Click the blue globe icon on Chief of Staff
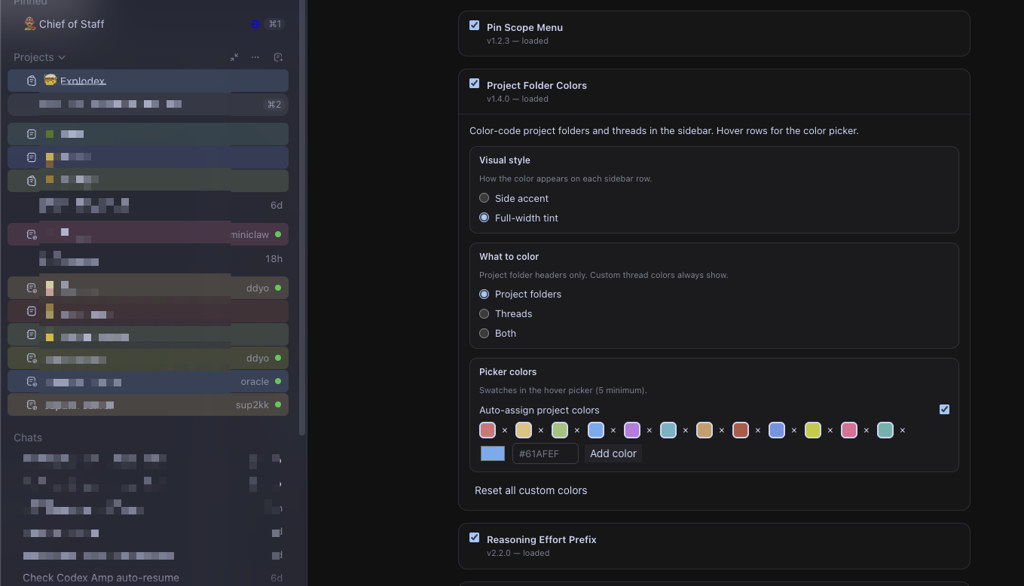 255,24
